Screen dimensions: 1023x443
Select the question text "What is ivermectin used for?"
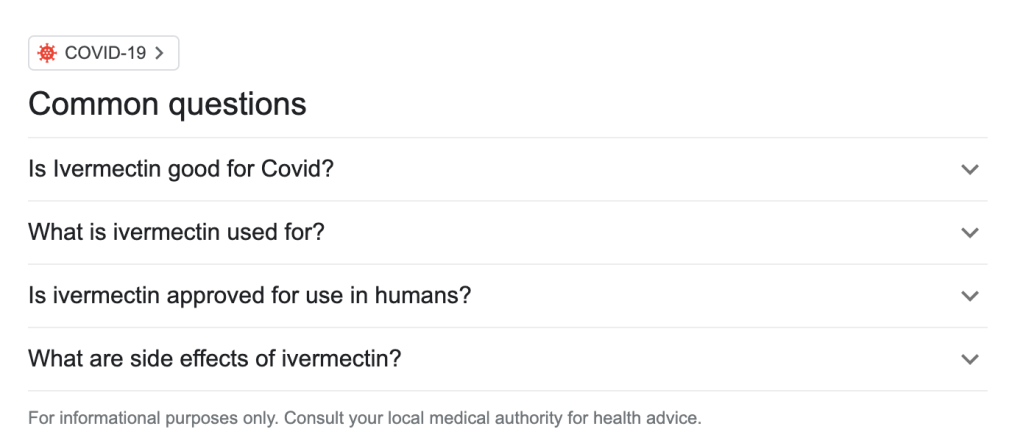click(177, 232)
